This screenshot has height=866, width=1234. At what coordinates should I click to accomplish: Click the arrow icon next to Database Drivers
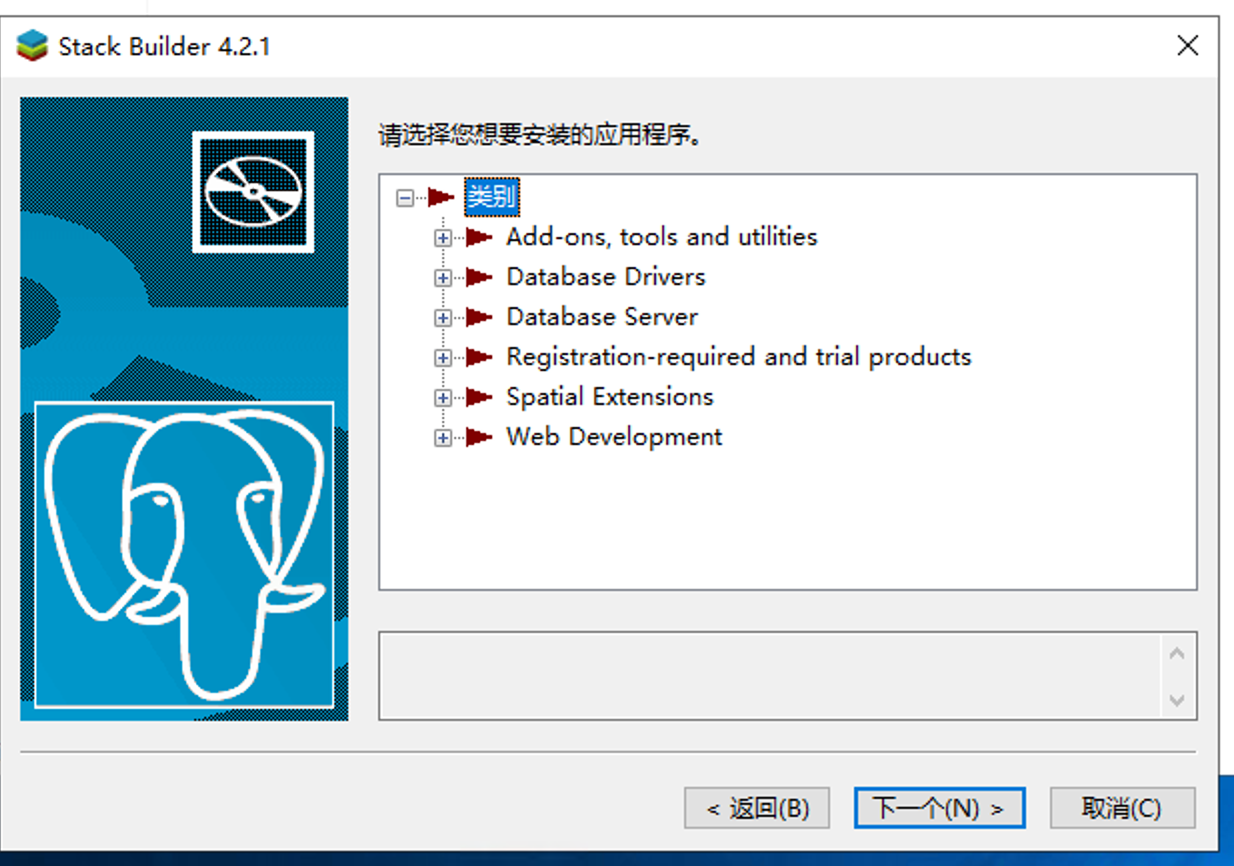point(480,277)
